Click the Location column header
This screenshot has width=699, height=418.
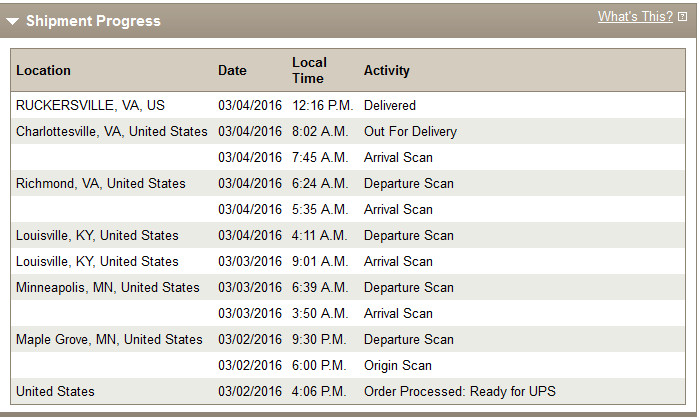click(x=43, y=70)
